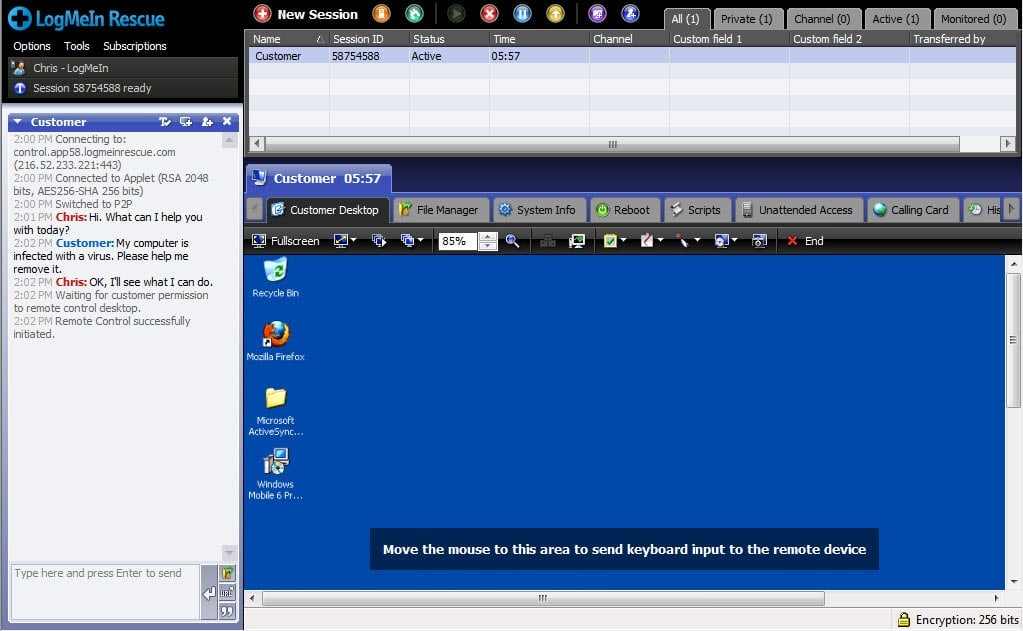Click the Reboot tab
The height and width of the screenshot is (631, 1023).
tap(624, 210)
